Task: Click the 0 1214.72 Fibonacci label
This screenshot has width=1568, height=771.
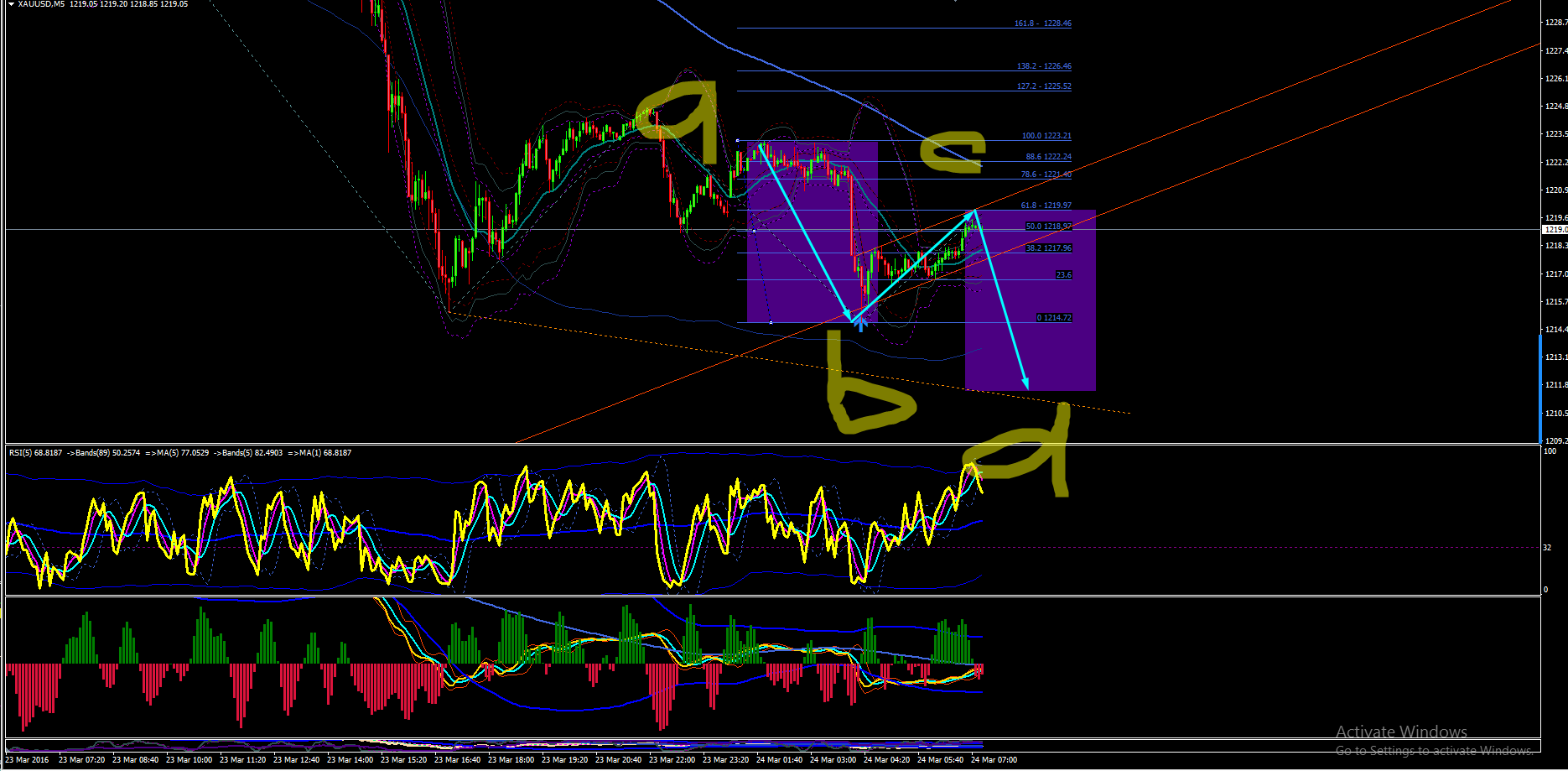Action: point(1054,318)
